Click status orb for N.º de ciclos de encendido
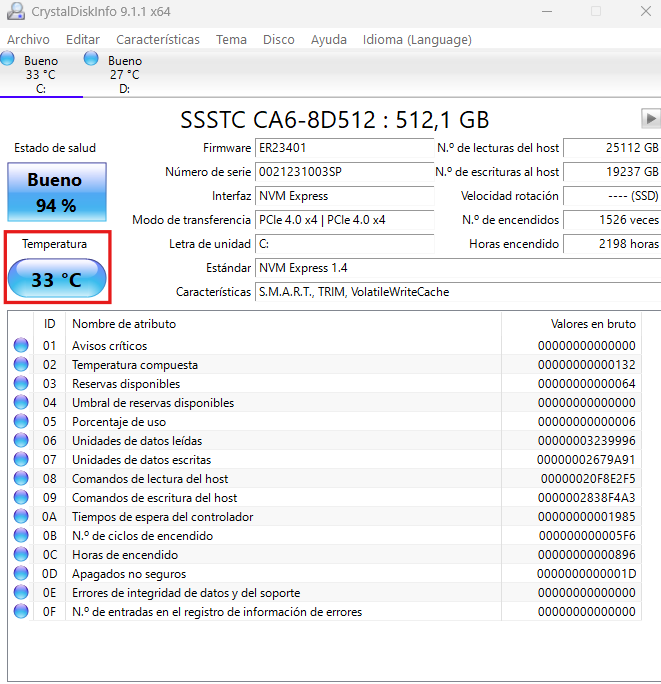Image resolution: width=661 pixels, height=684 pixels. pos(21,535)
